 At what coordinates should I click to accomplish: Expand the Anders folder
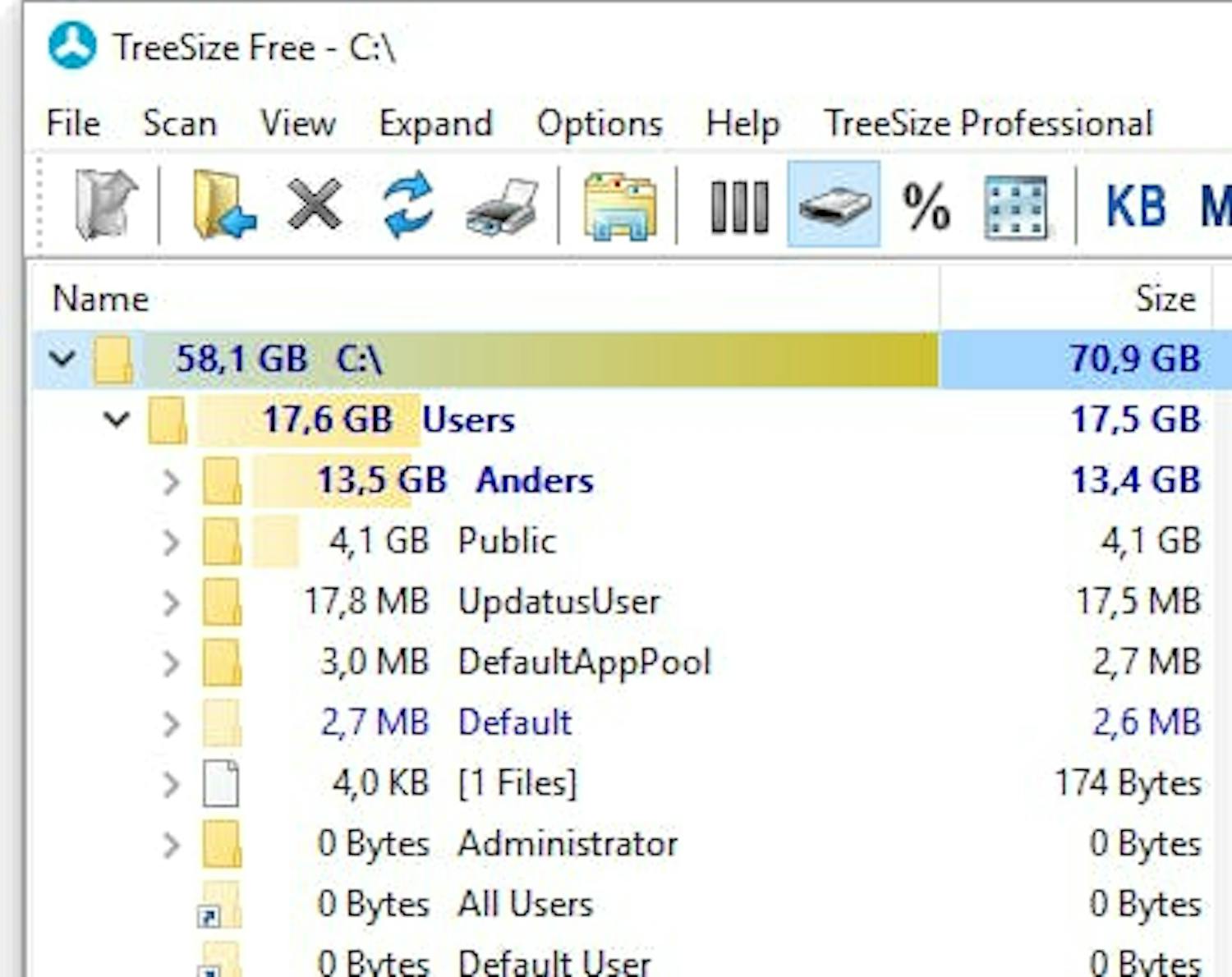(172, 480)
